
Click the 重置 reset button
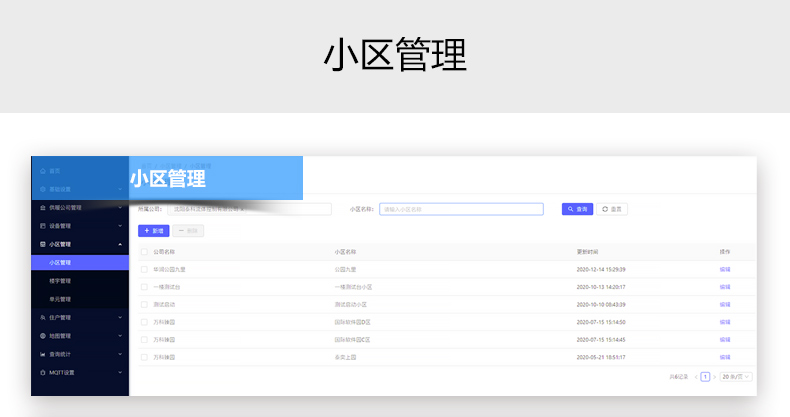click(x=613, y=209)
